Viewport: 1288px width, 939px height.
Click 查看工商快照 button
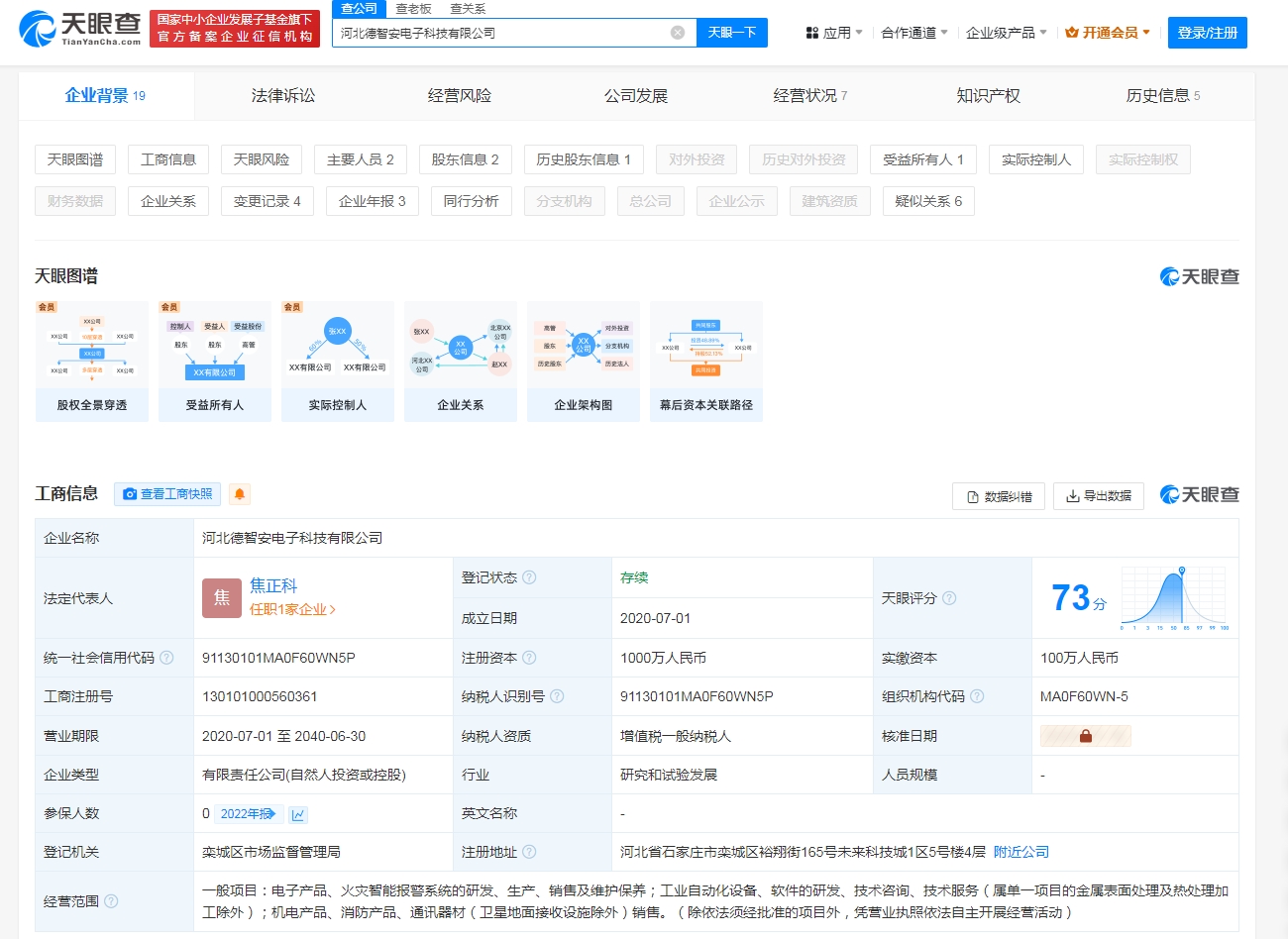click(x=165, y=494)
